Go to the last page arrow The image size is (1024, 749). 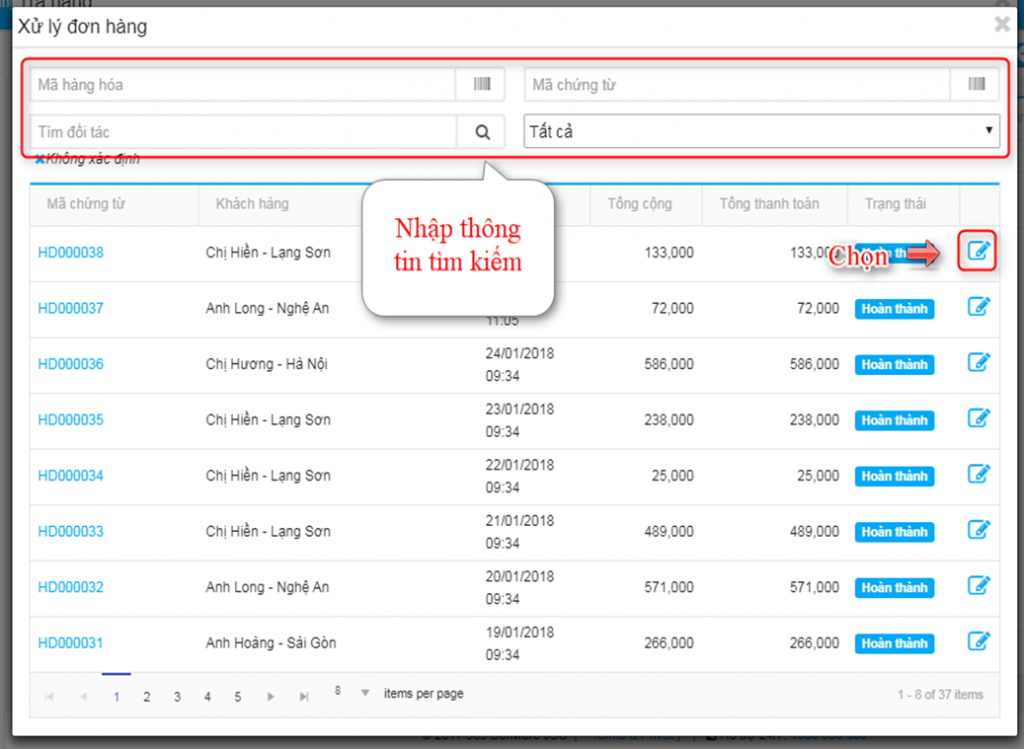click(x=304, y=697)
